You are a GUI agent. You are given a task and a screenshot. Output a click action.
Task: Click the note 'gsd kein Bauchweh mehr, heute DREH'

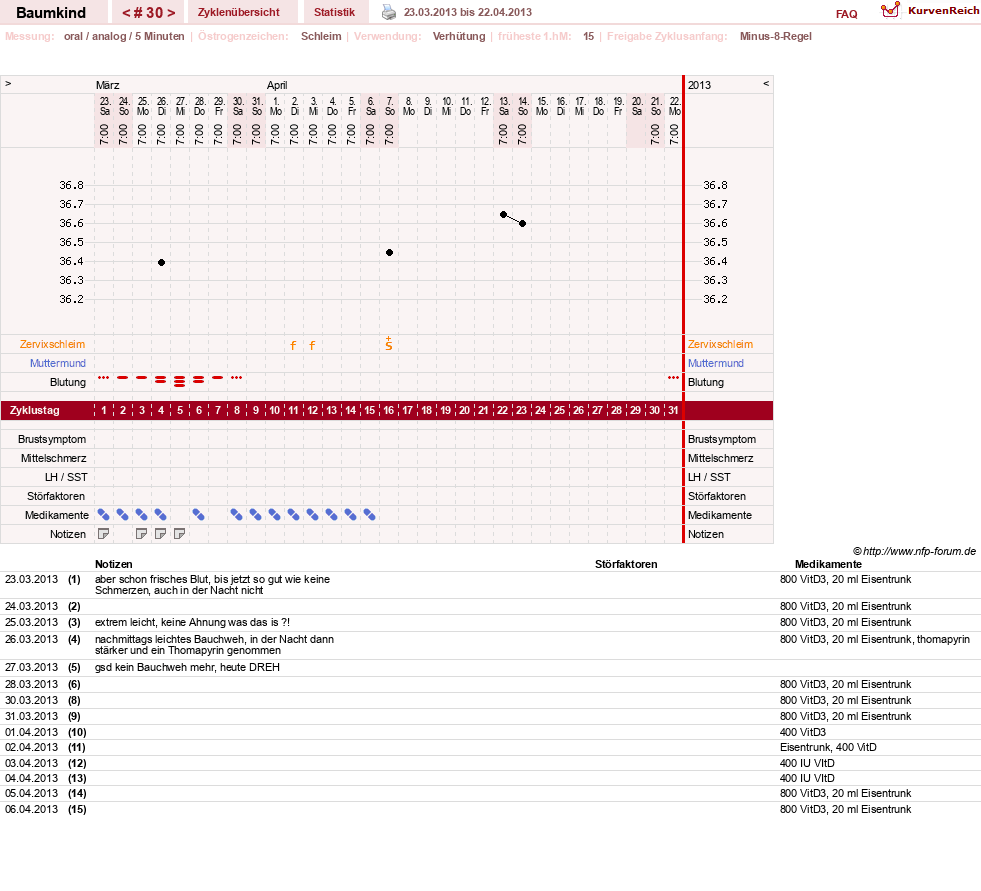coord(187,667)
